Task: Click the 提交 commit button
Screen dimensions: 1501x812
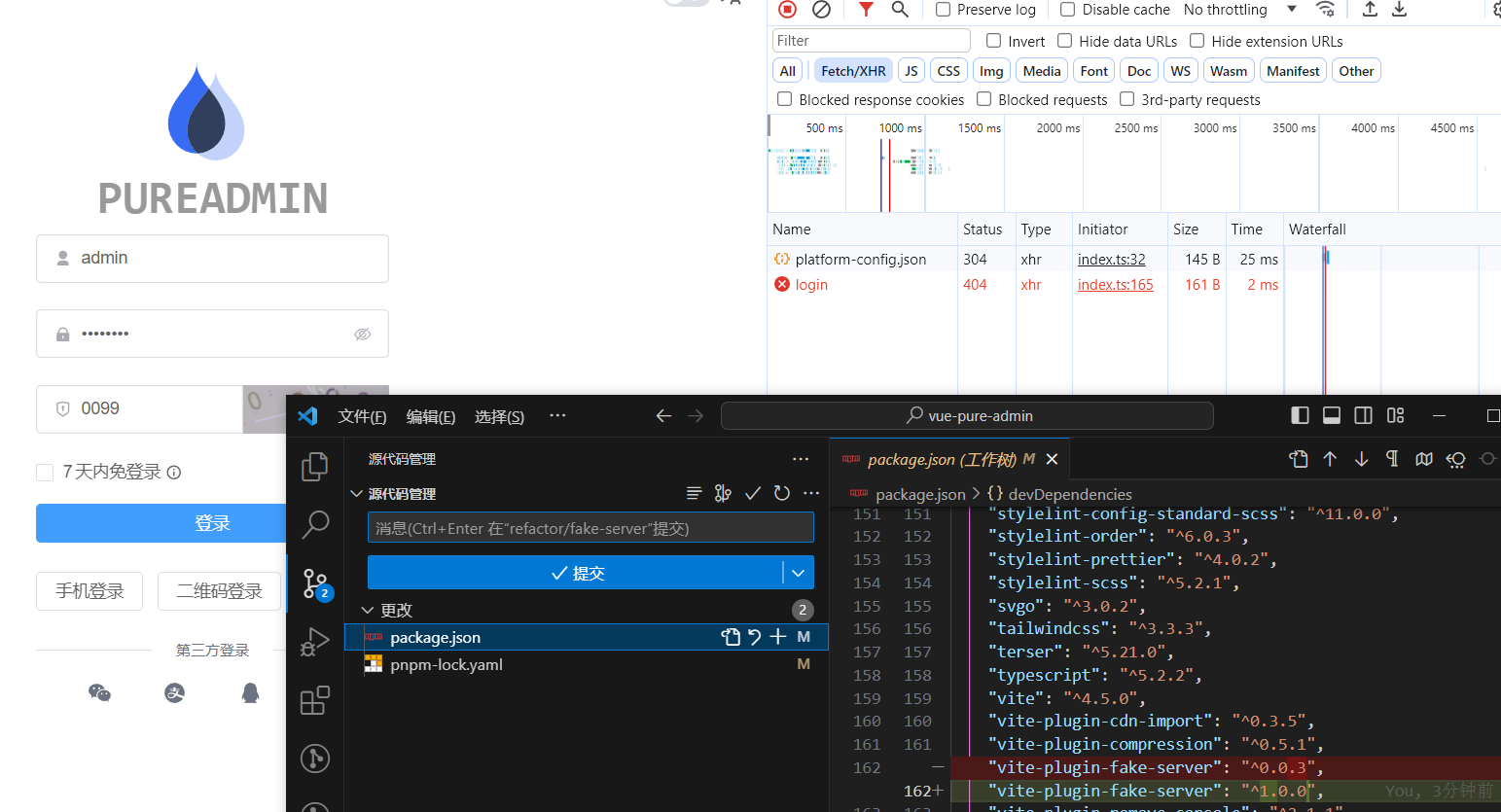Action: point(584,572)
